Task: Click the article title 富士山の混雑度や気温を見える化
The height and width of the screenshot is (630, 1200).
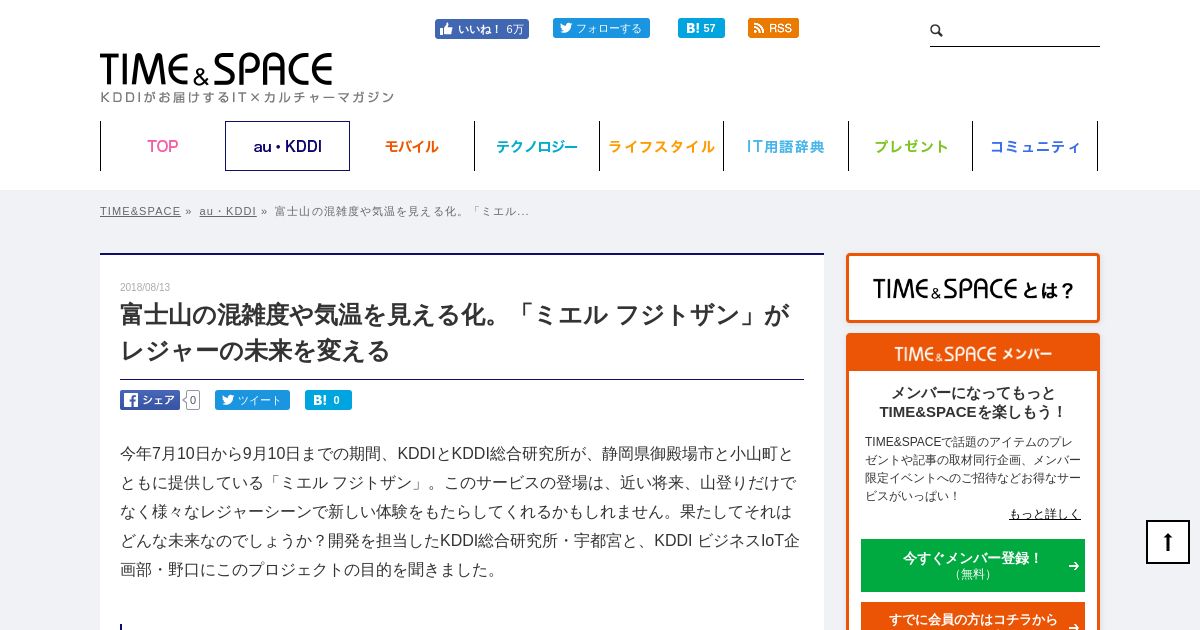Action: pos(455,333)
